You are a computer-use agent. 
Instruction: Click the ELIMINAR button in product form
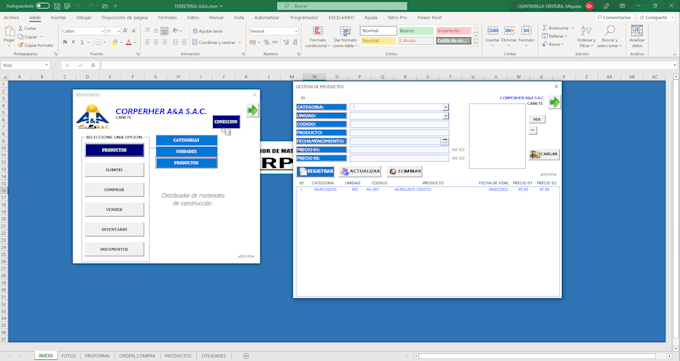405,171
